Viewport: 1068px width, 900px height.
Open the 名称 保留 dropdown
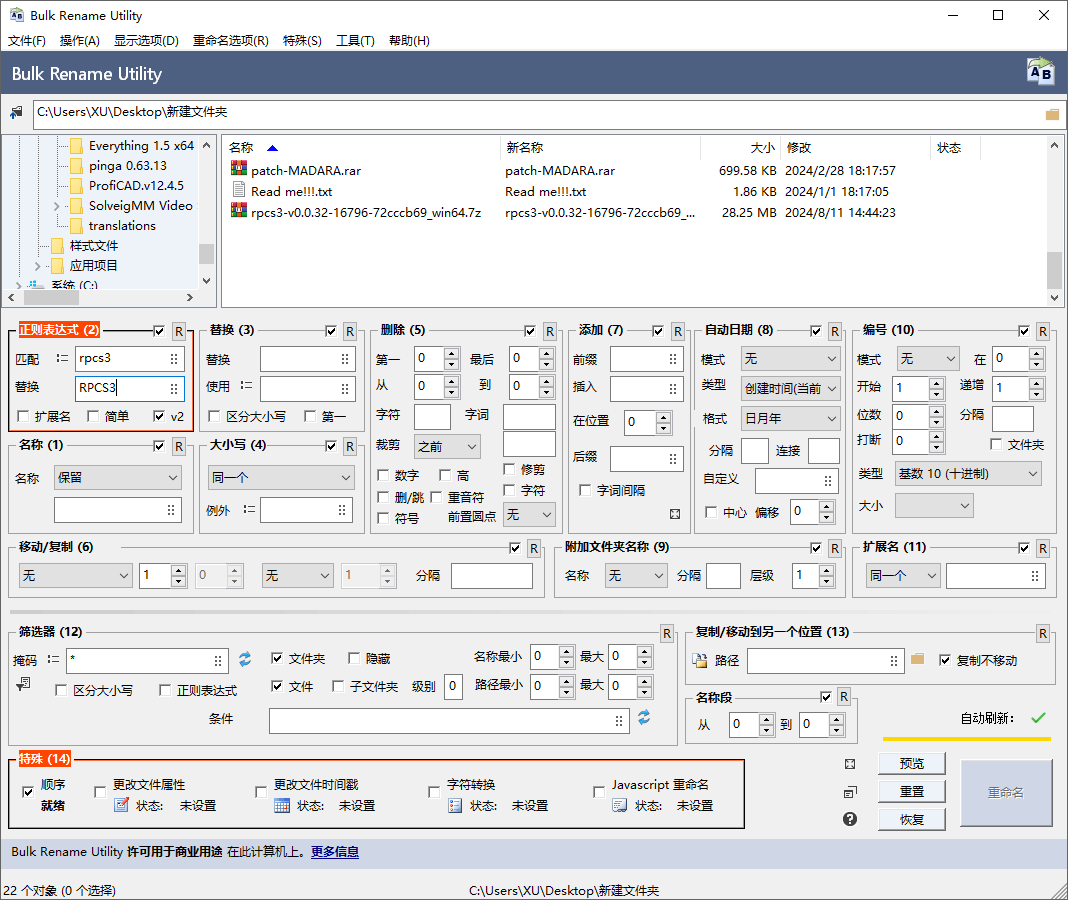pos(118,478)
